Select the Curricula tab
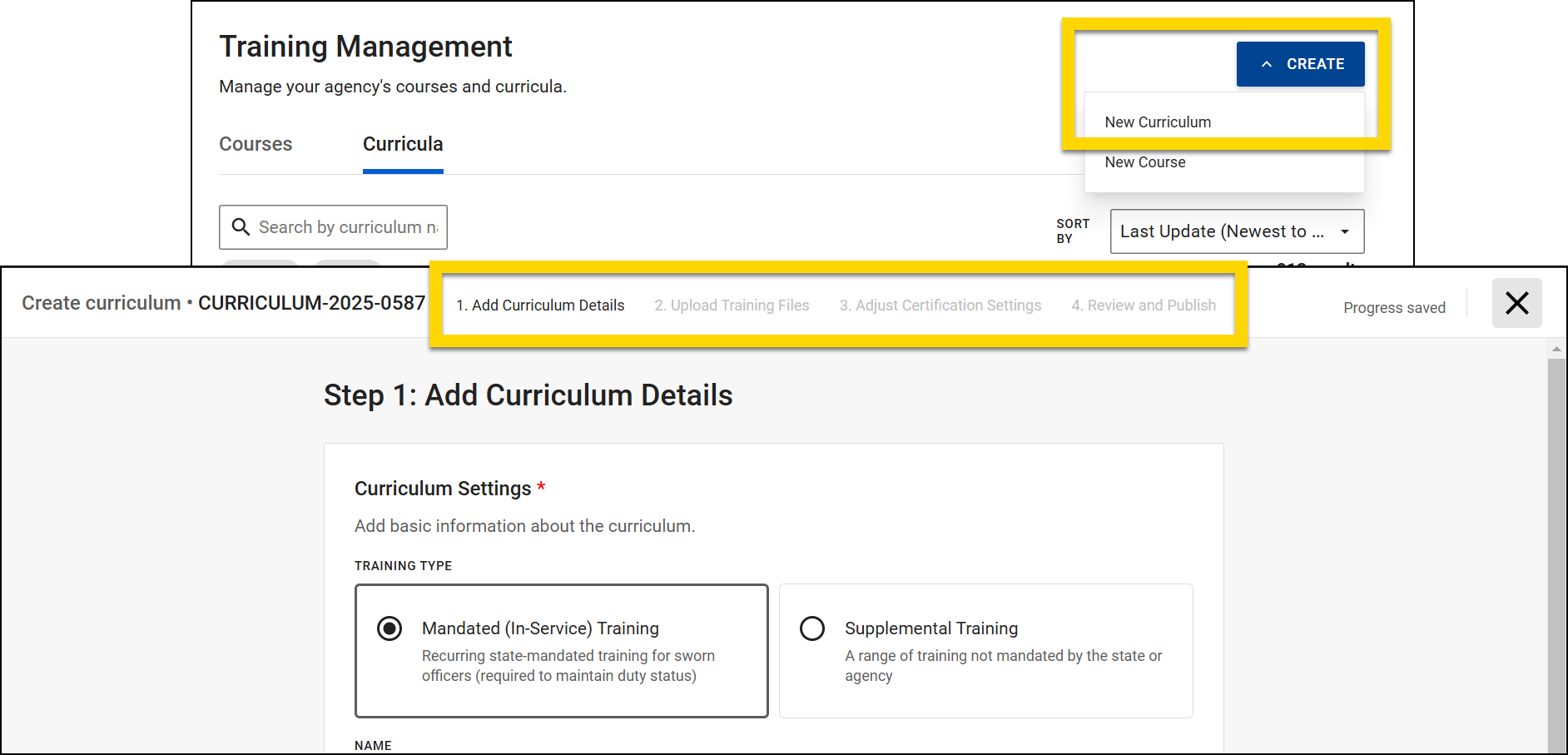This screenshot has height=755, width=1568. tap(403, 143)
